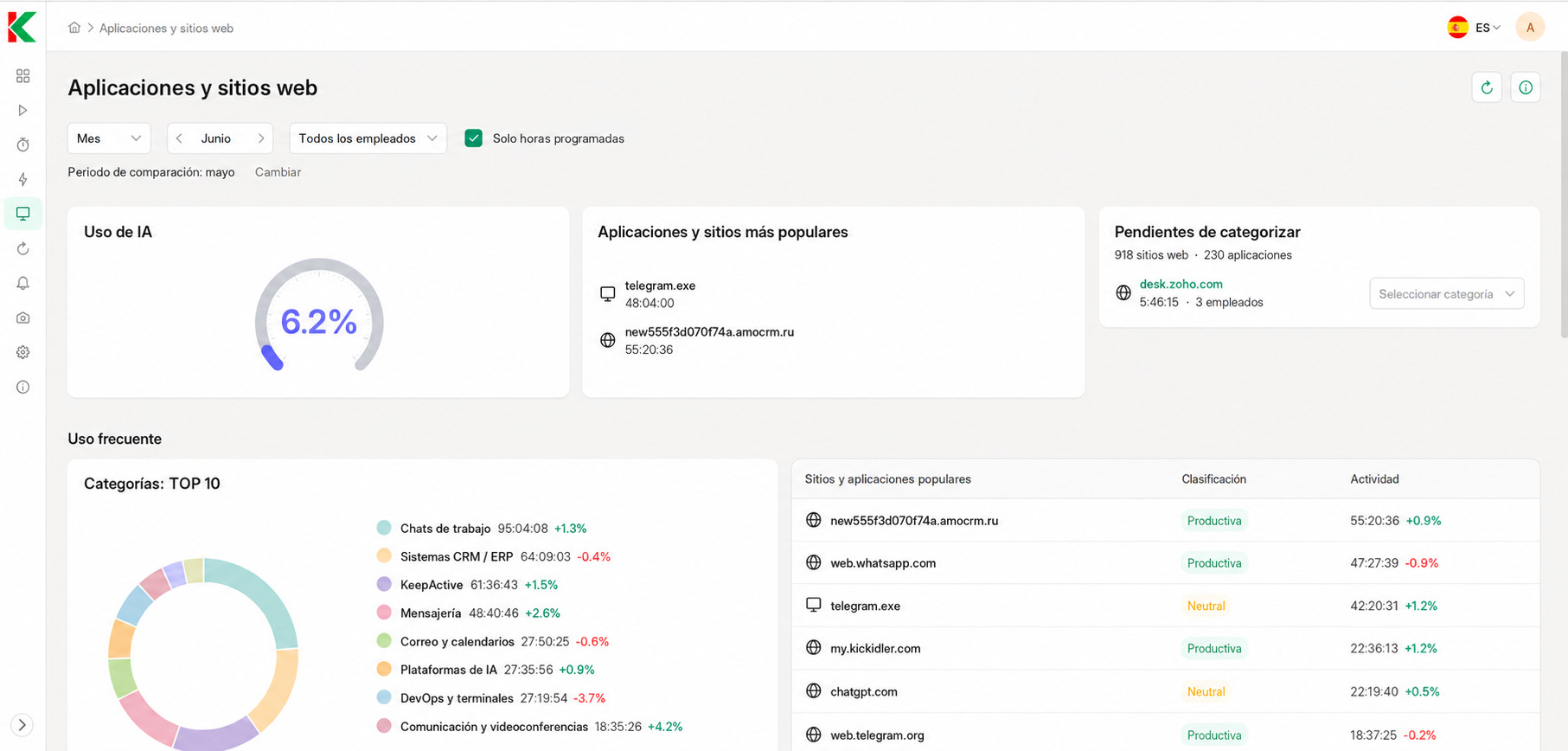
Task: Click globe icon in chatgpt.com row
Action: (813, 690)
